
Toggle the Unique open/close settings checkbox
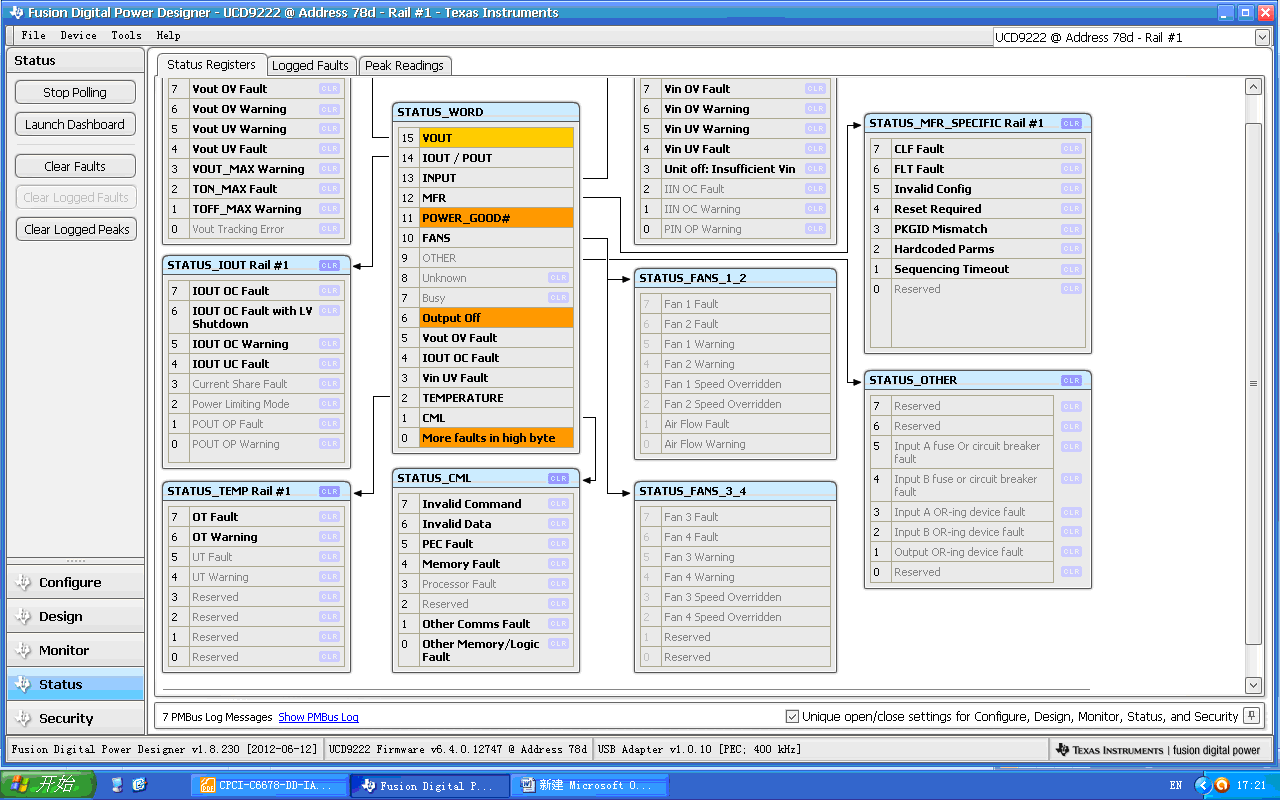[x=792, y=717]
